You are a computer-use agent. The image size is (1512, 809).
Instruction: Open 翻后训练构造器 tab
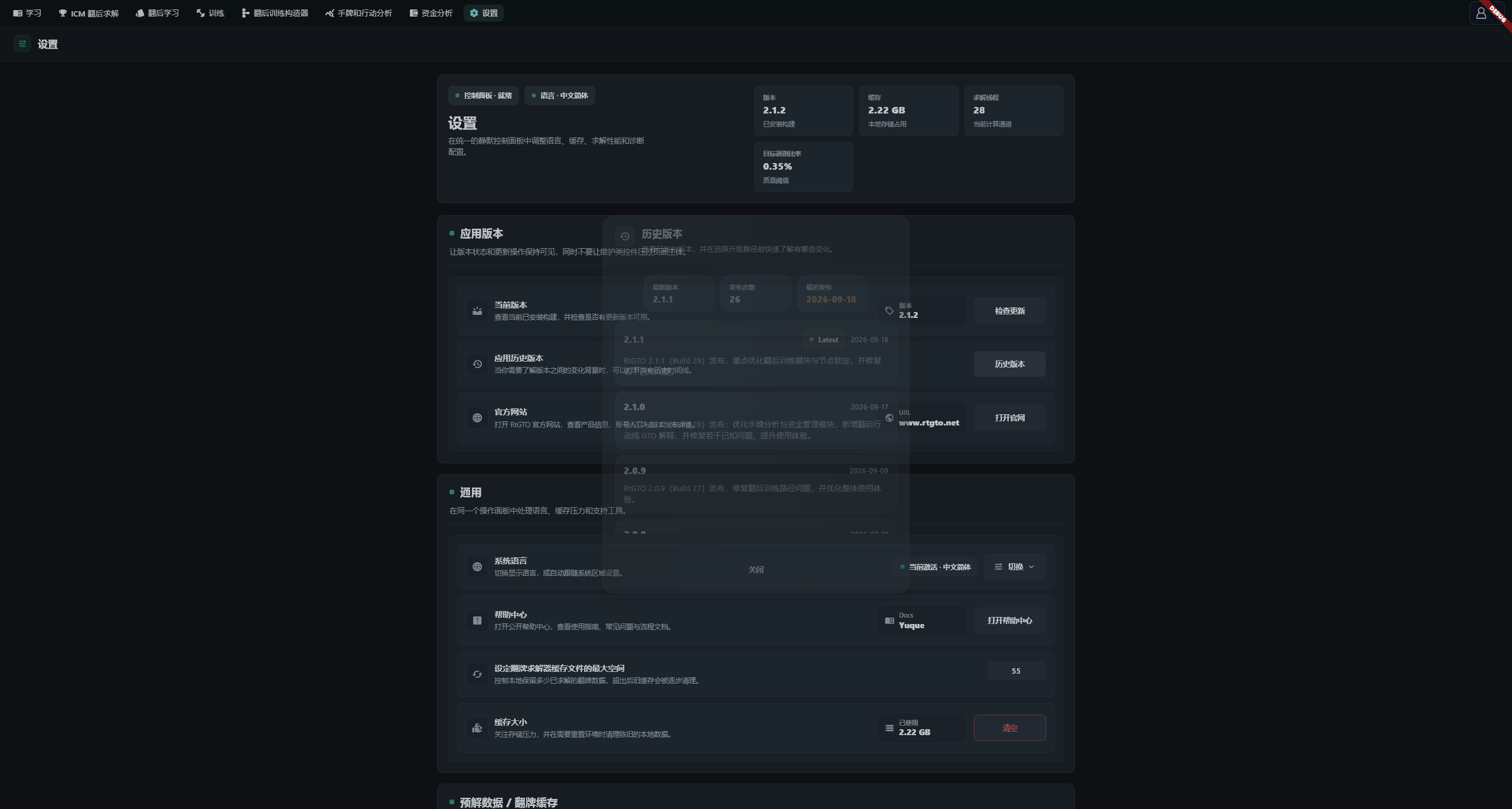275,13
